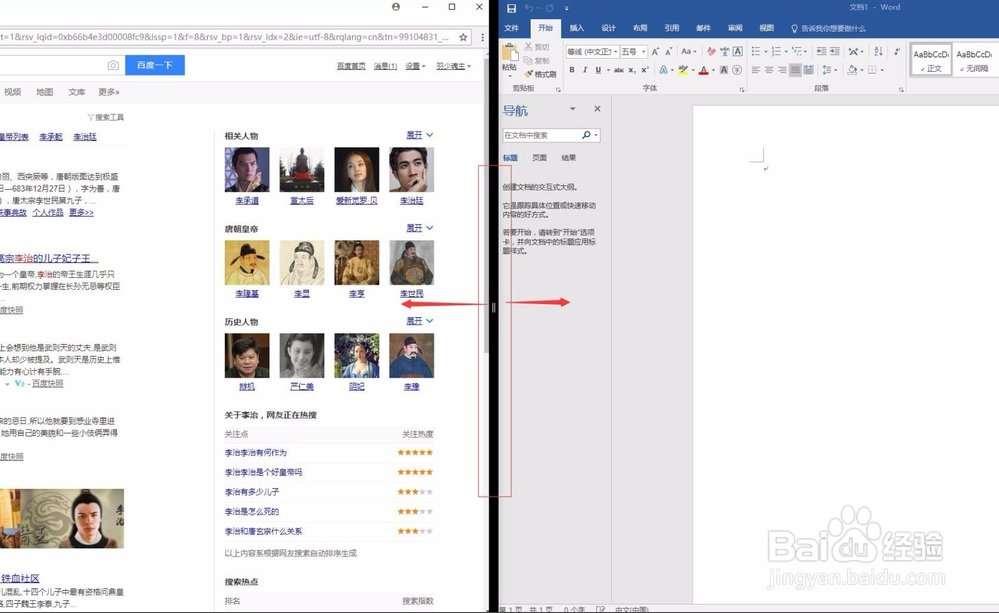Open the Chinese layout (A with arrows) tool

(854, 52)
